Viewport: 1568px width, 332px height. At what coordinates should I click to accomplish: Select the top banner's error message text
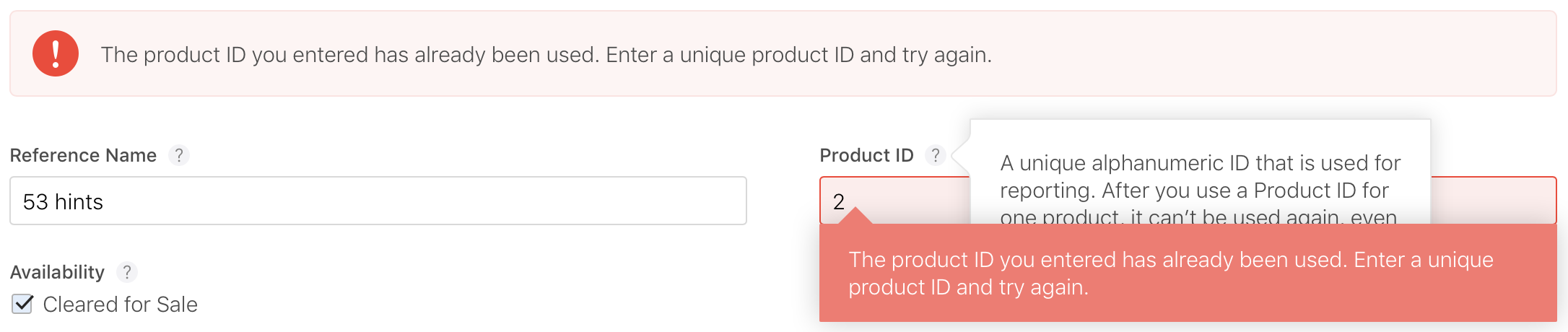546,55
